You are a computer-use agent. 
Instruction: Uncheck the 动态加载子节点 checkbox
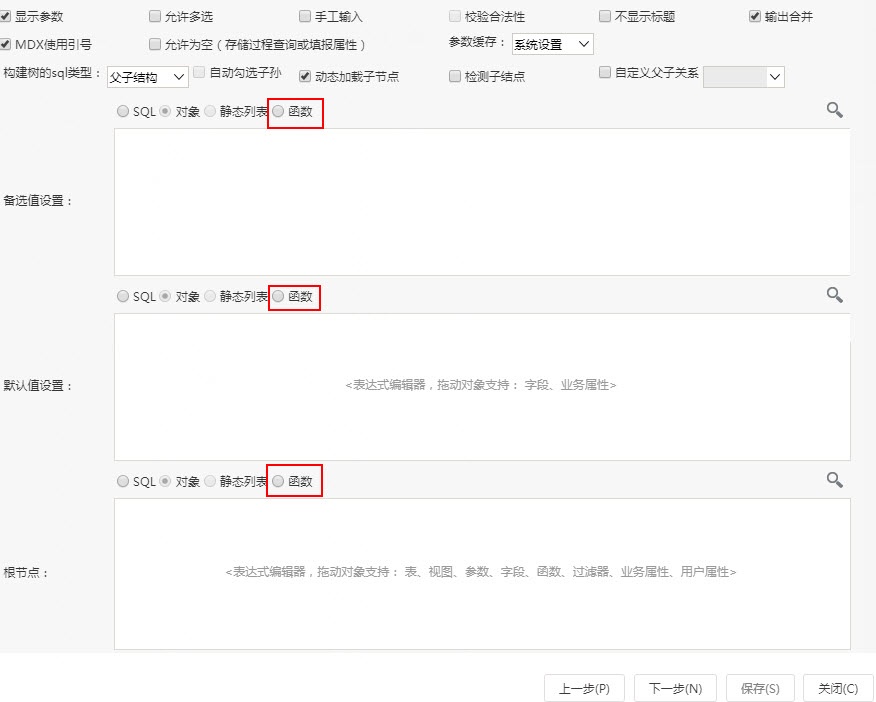[x=304, y=76]
